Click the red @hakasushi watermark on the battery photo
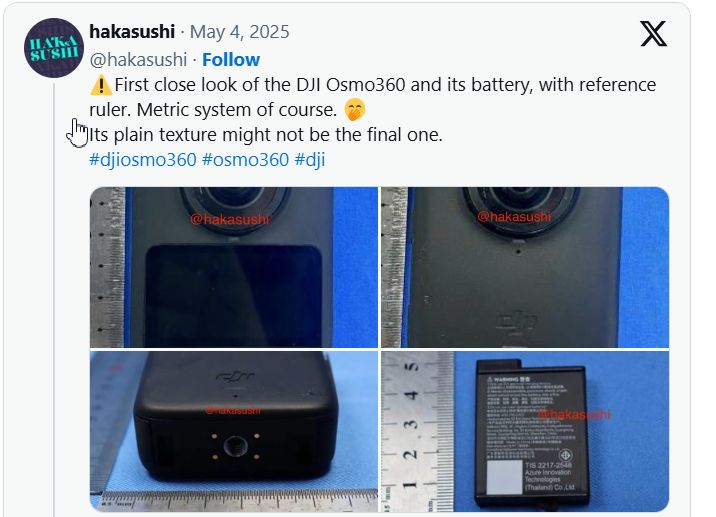The width and height of the screenshot is (716, 517). pyautogui.click(x=574, y=414)
